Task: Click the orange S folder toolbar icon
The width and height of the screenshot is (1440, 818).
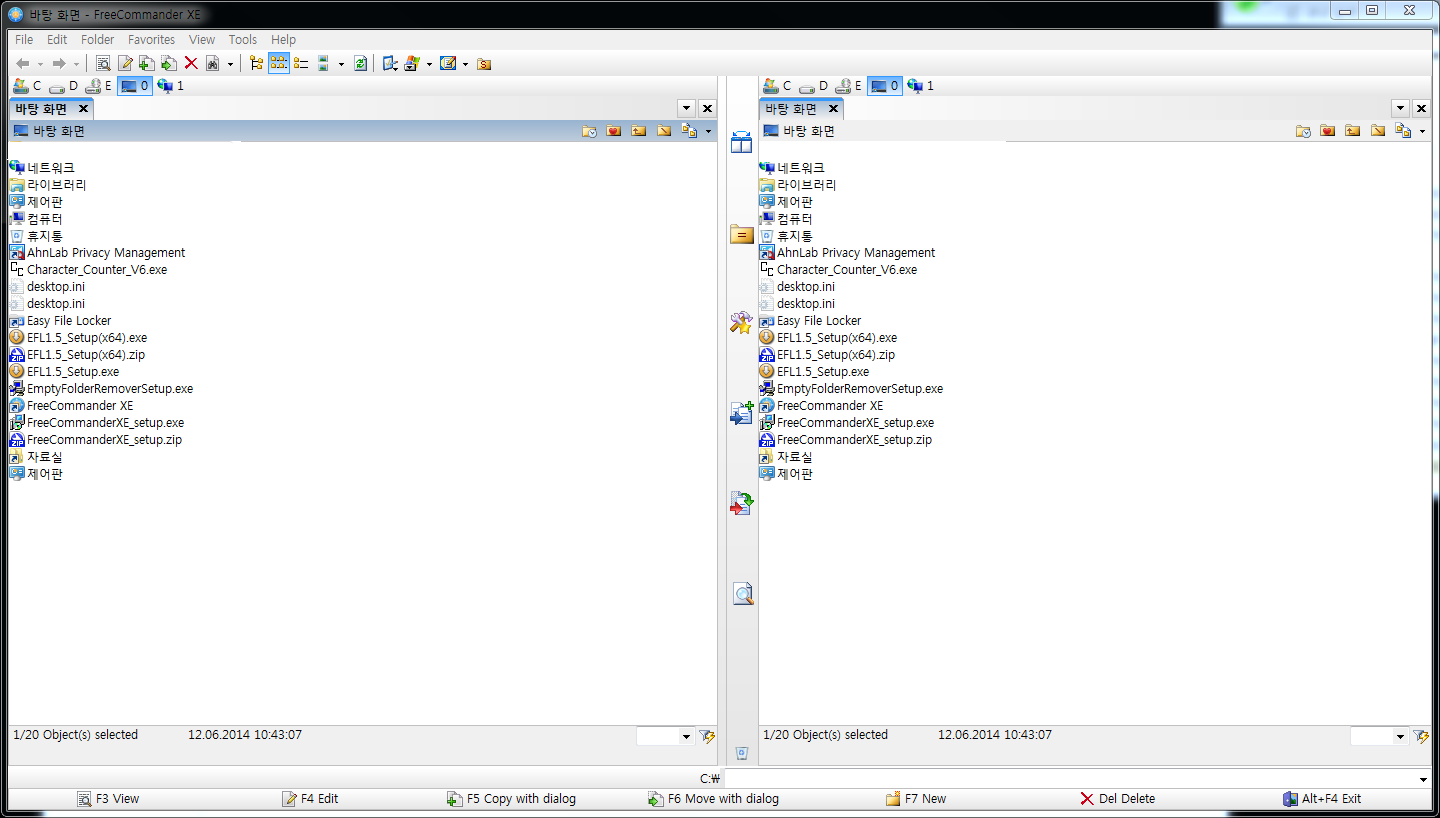Action: point(484,64)
